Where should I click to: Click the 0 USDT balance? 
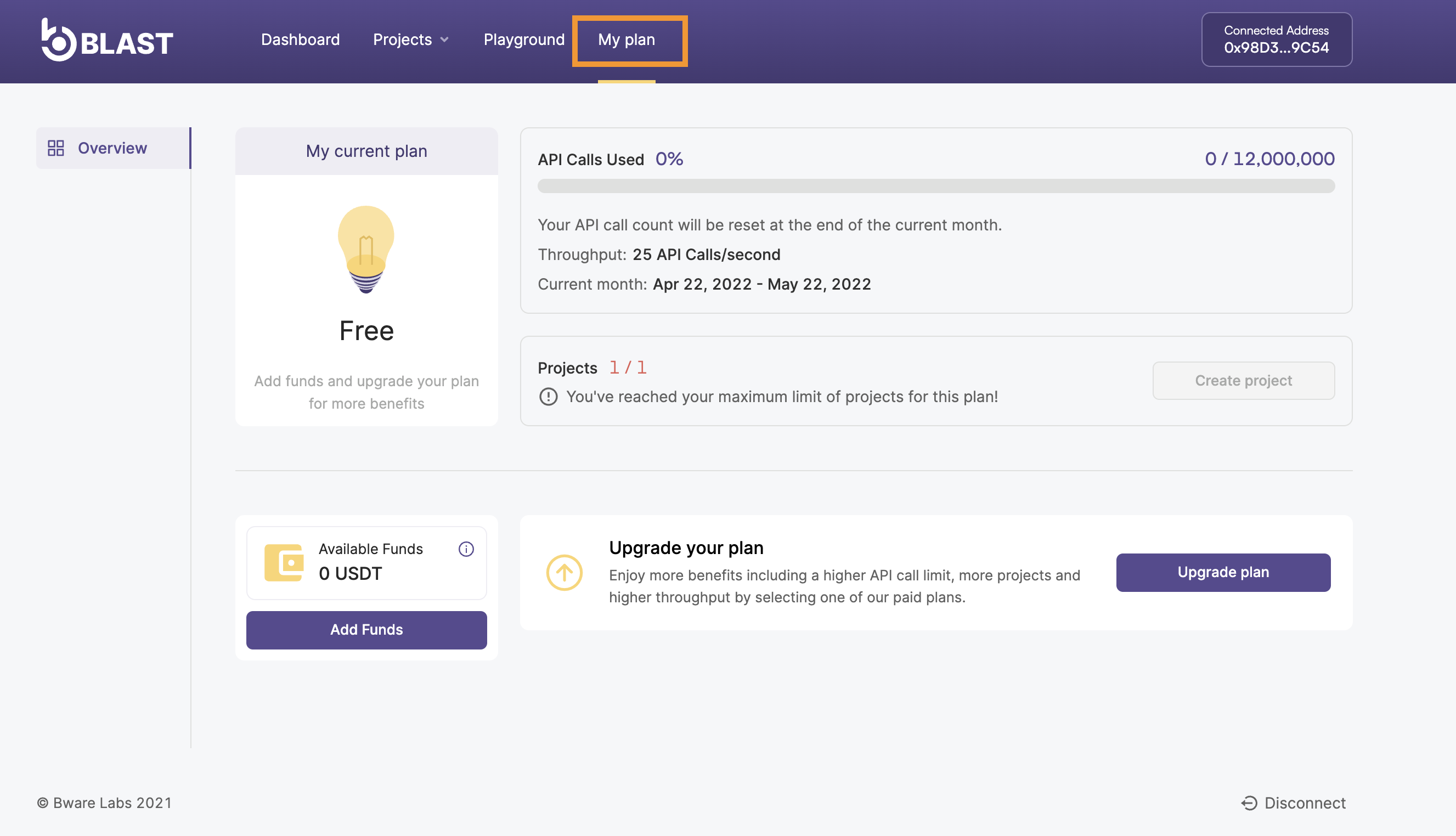tap(350, 574)
